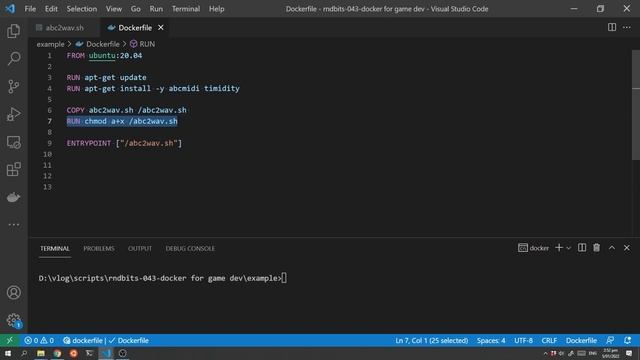
Task: Click 'example' breadcrumb folder
Action: 50,44
